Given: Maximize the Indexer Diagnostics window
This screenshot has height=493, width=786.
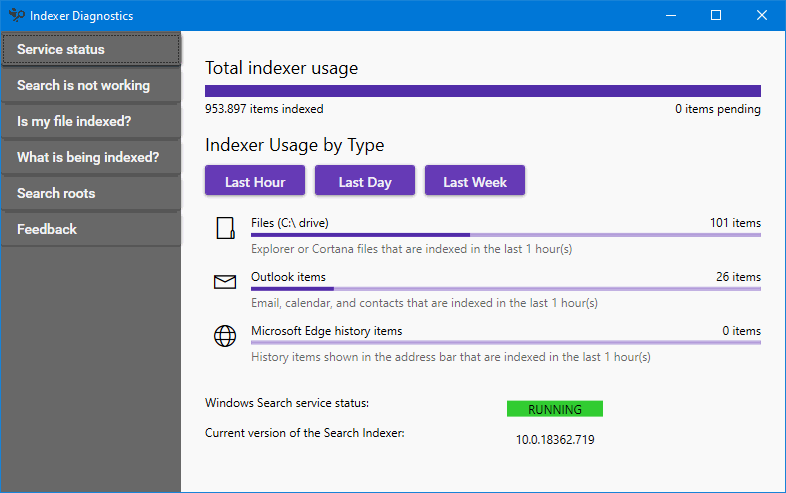Looking at the screenshot, I should coord(716,15).
